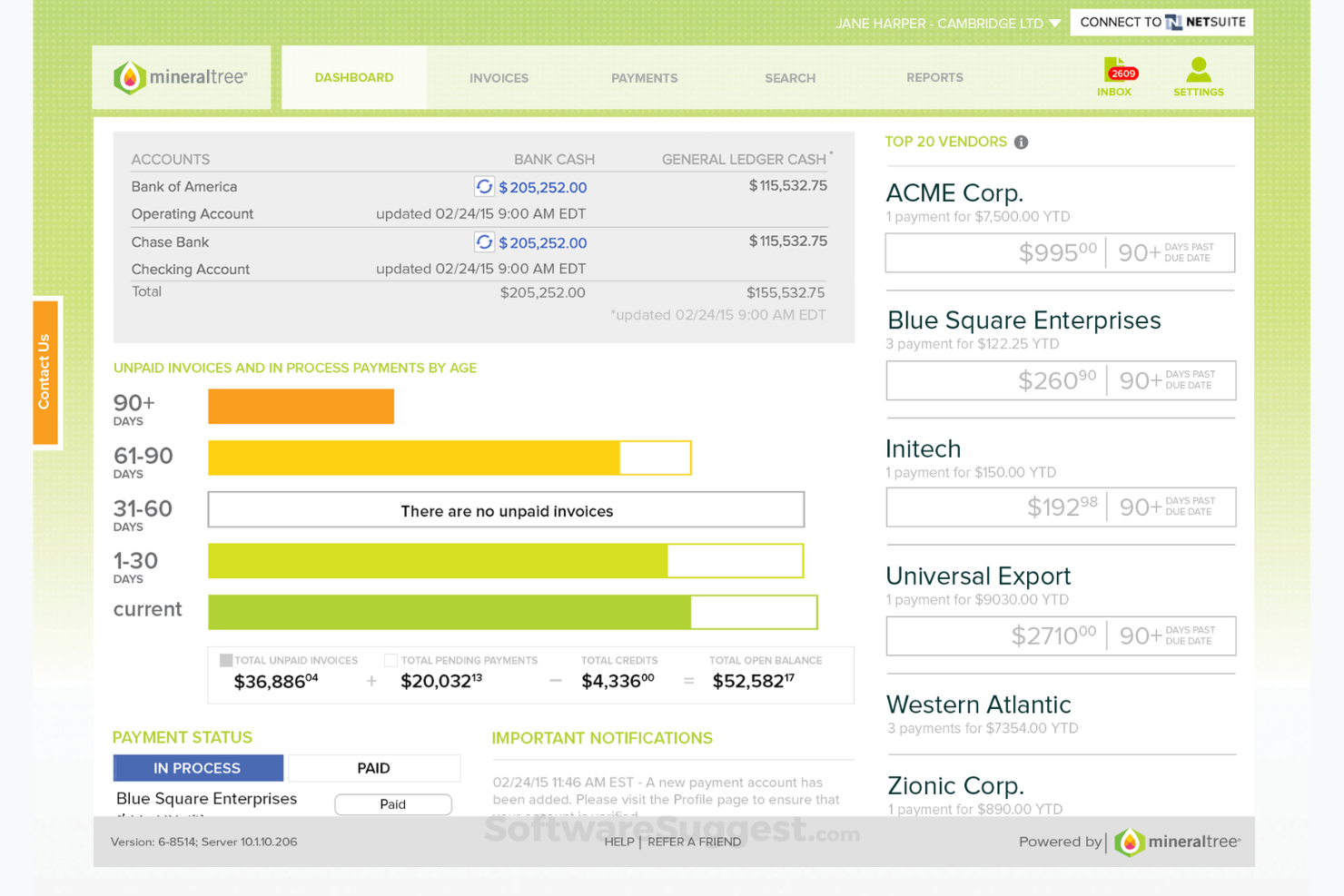This screenshot has width=1344, height=896.
Task: Click Universal Export $2710.00 past due box
Action: (x=1061, y=635)
